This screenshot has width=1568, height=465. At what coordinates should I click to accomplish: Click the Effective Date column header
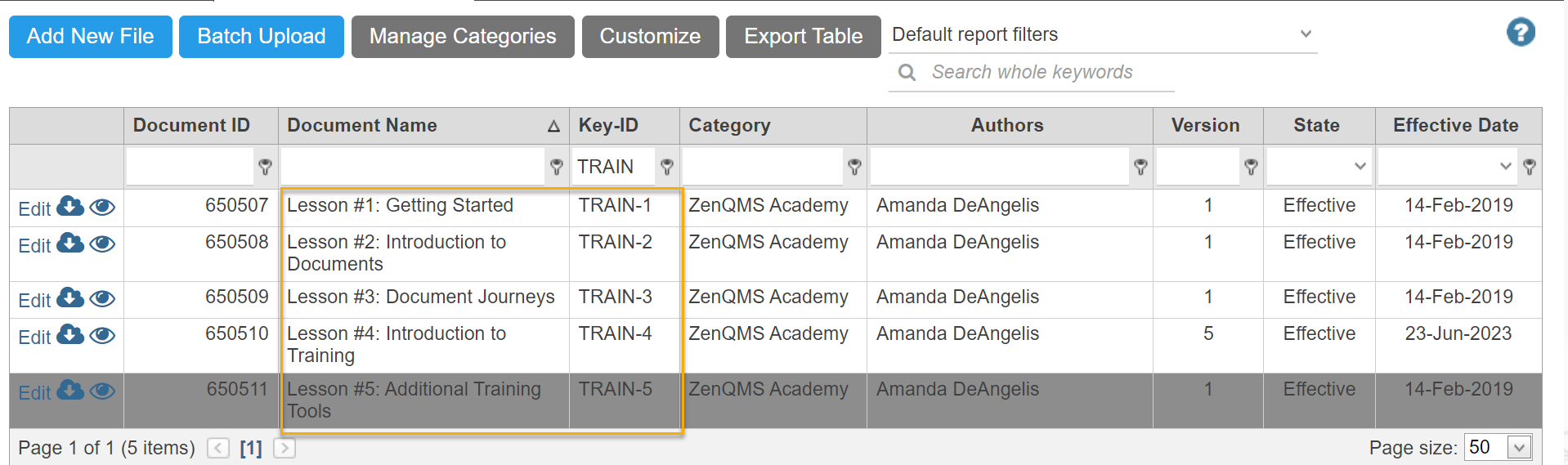1455,125
